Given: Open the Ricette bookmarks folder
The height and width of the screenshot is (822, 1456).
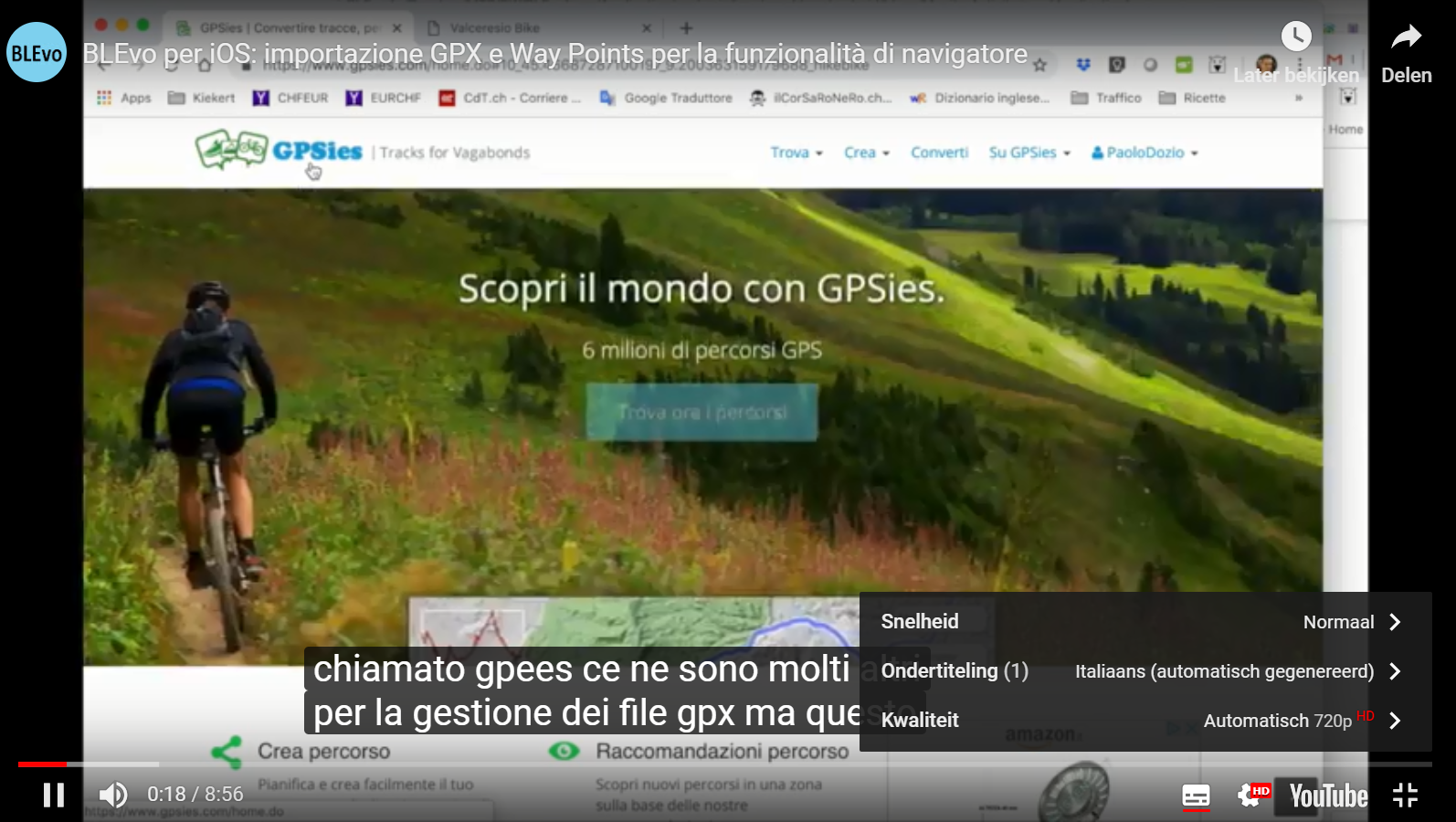Looking at the screenshot, I should tap(1192, 98).
